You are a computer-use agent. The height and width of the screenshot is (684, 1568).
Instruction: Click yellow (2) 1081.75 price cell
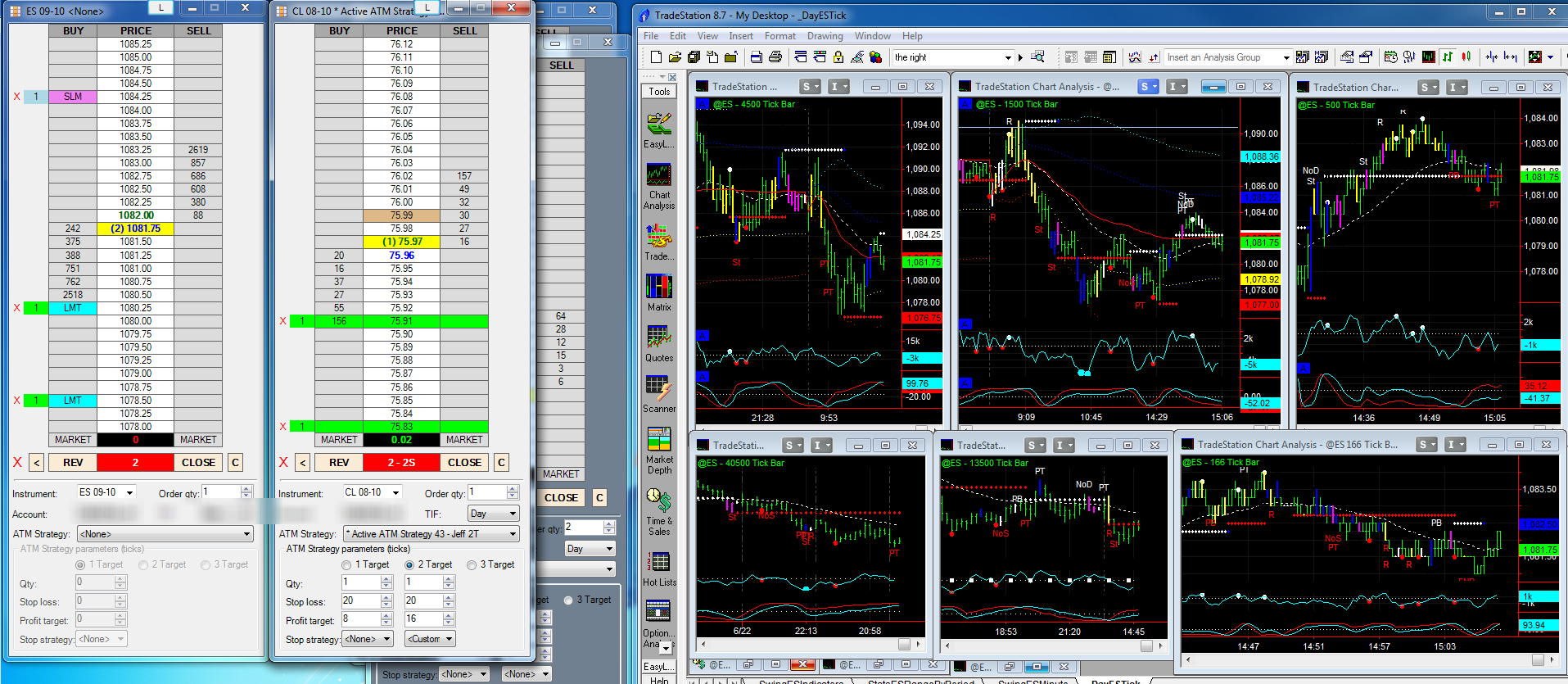click(x=135, y=229)
